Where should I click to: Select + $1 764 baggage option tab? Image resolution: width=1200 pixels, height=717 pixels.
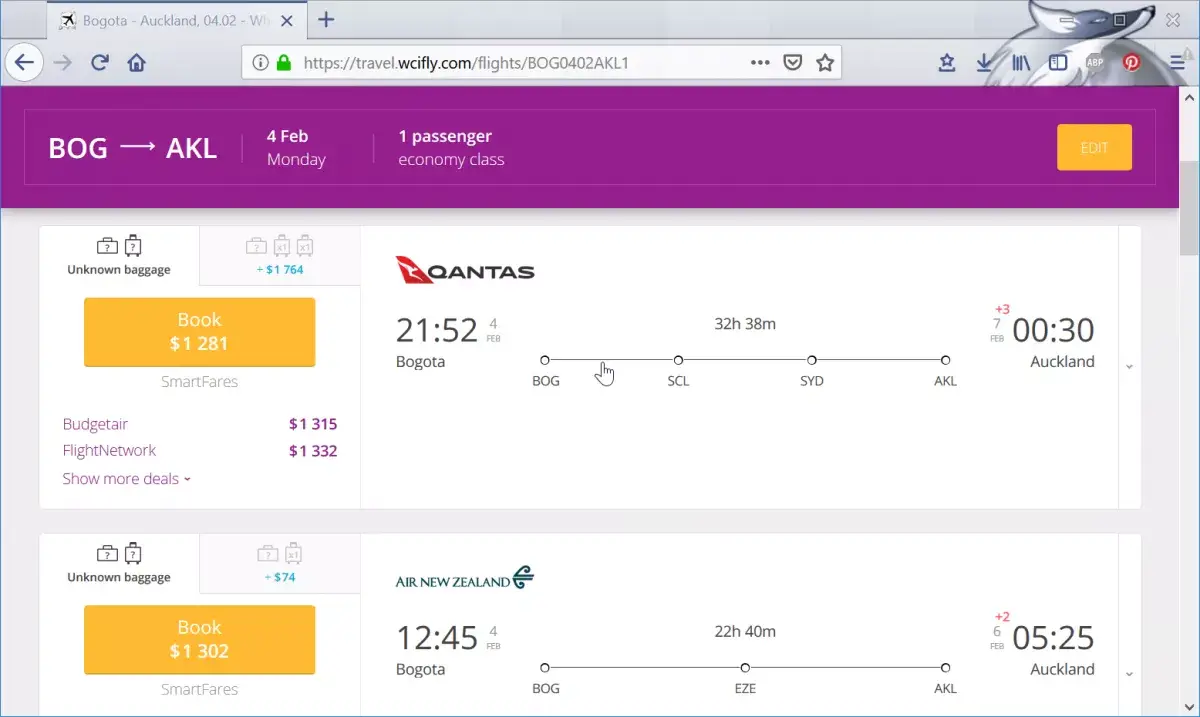pos(280,256)
